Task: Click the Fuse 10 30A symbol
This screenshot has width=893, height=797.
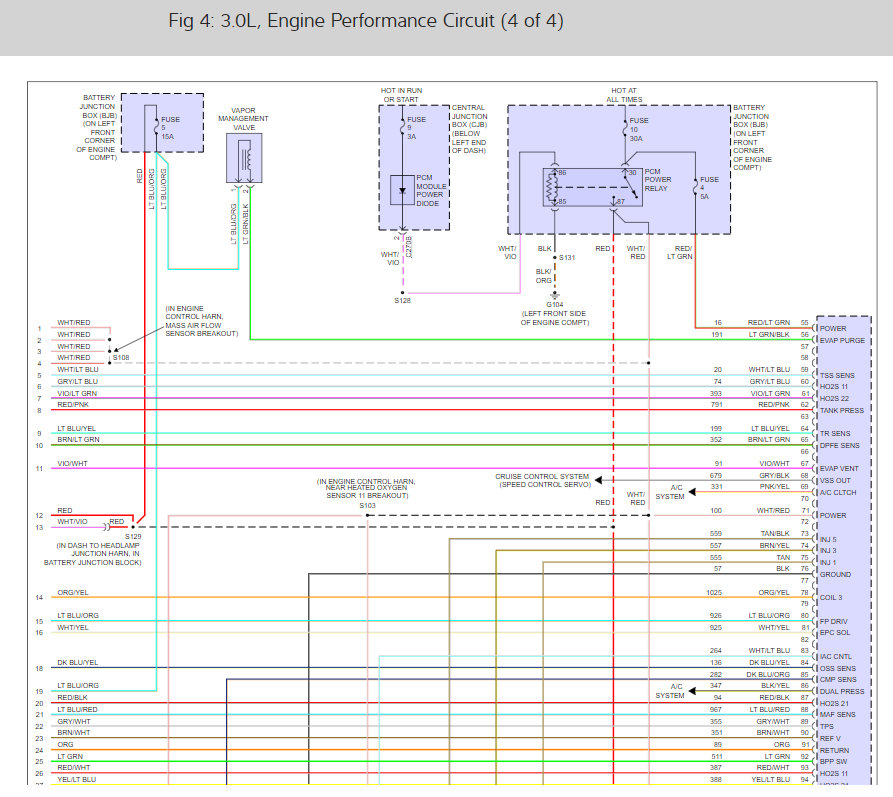Action: (624, 128)
